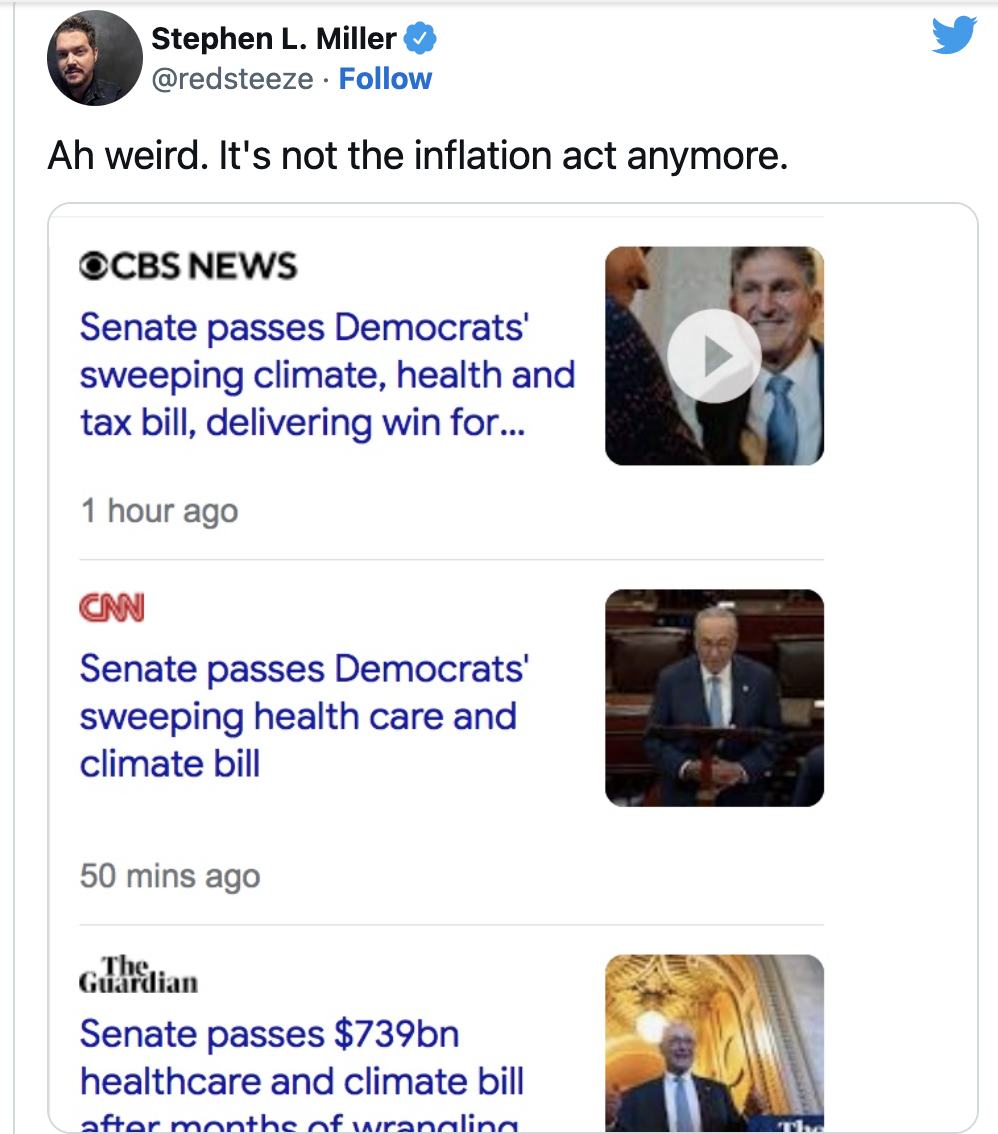This screenshot has width=998, height=1134.
Task: Open Stephen L. Miller's profile avatar
Action: pyautogui.click(x=95, y=58)
